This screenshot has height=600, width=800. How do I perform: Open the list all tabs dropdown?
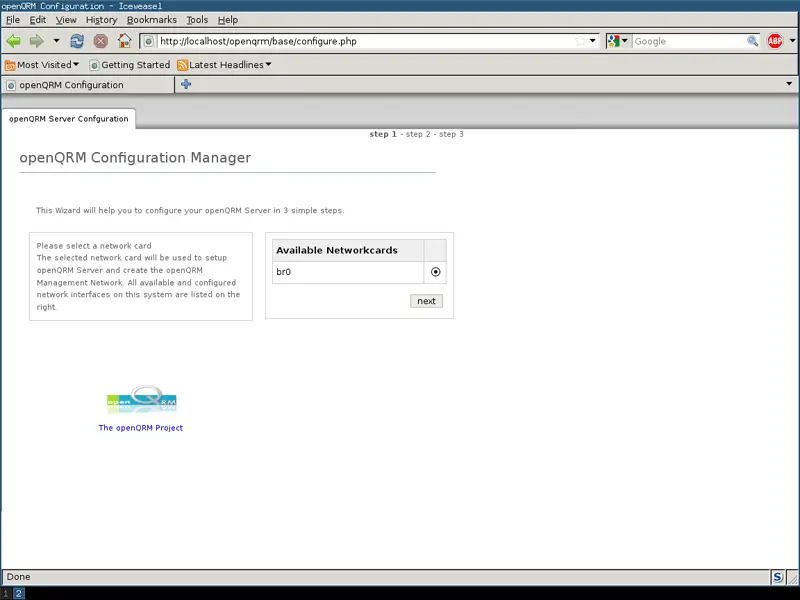pos(789,84)
